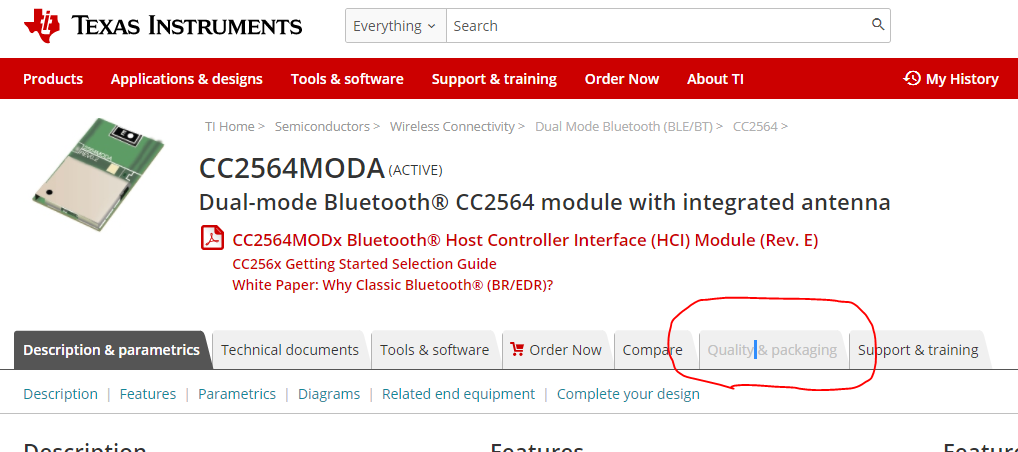Select the Quality & packaging tab
Viewport: 1018px width, 452px height.
coord(771,350)
